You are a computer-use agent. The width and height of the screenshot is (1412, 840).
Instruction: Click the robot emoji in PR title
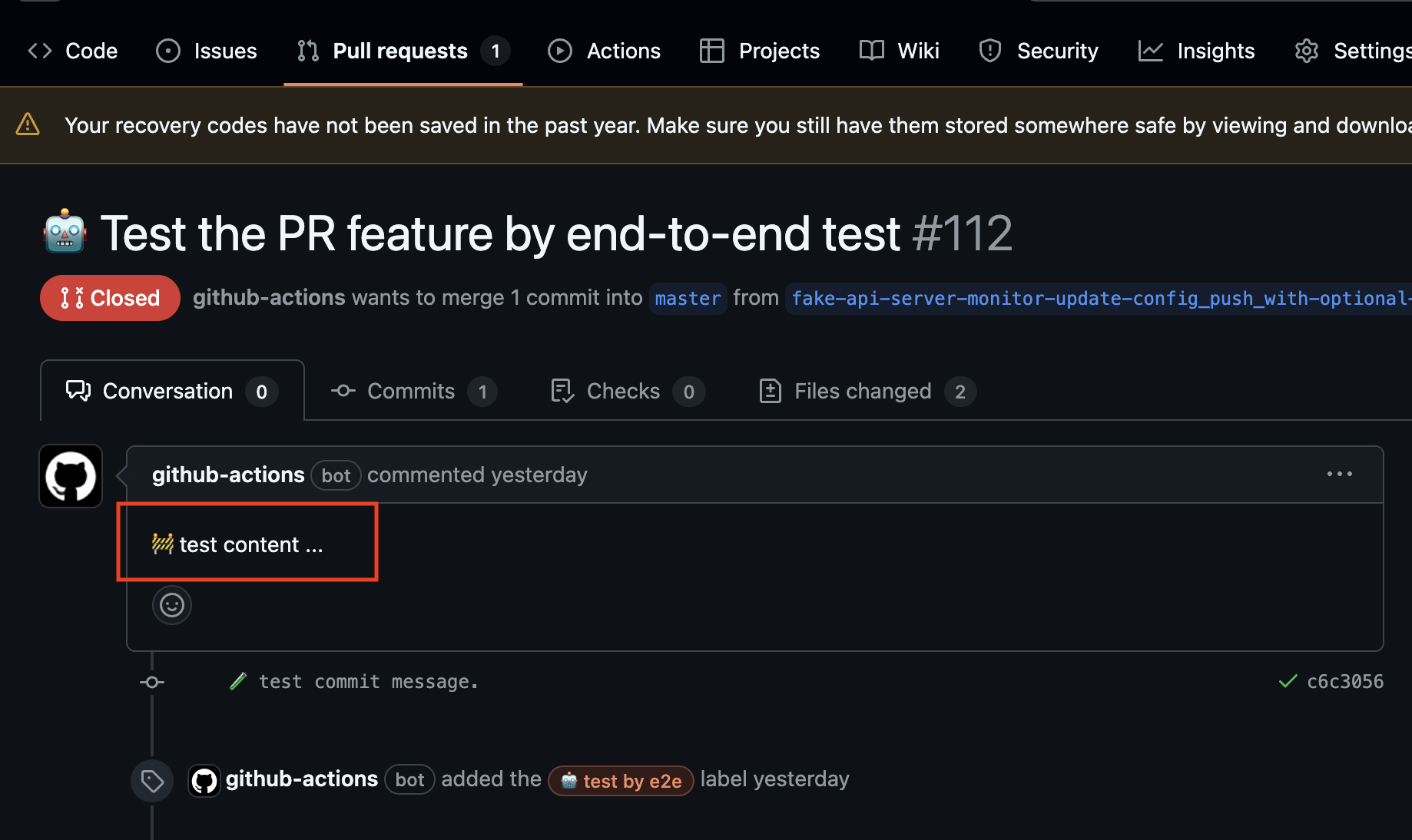[x=65, y=231]
